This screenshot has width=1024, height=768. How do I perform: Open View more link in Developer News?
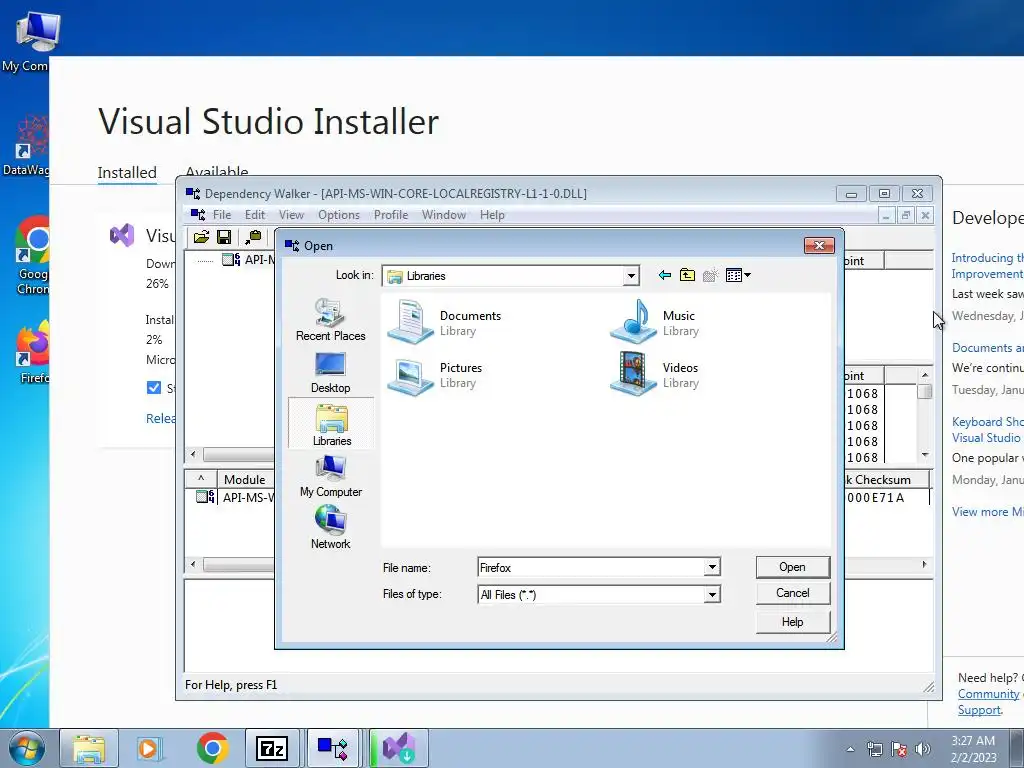point(987,511)
